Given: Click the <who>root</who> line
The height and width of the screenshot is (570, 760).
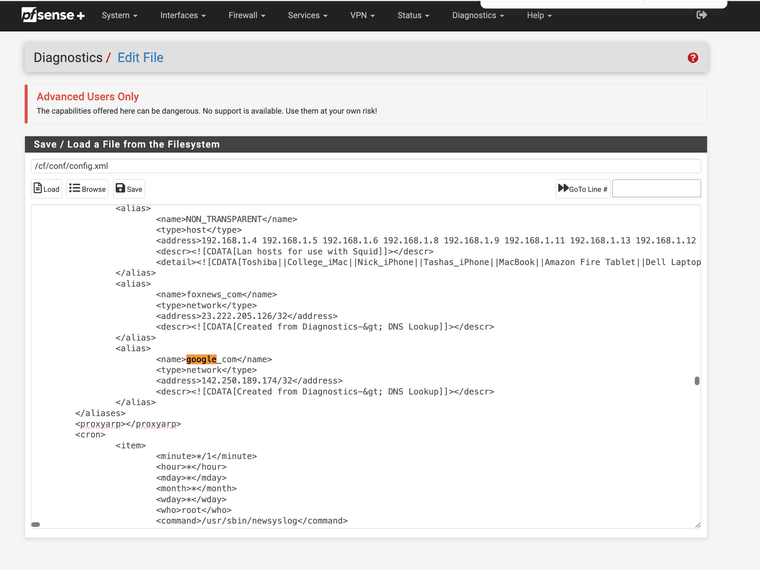Looking at the screenshot, I should point(194,510).
